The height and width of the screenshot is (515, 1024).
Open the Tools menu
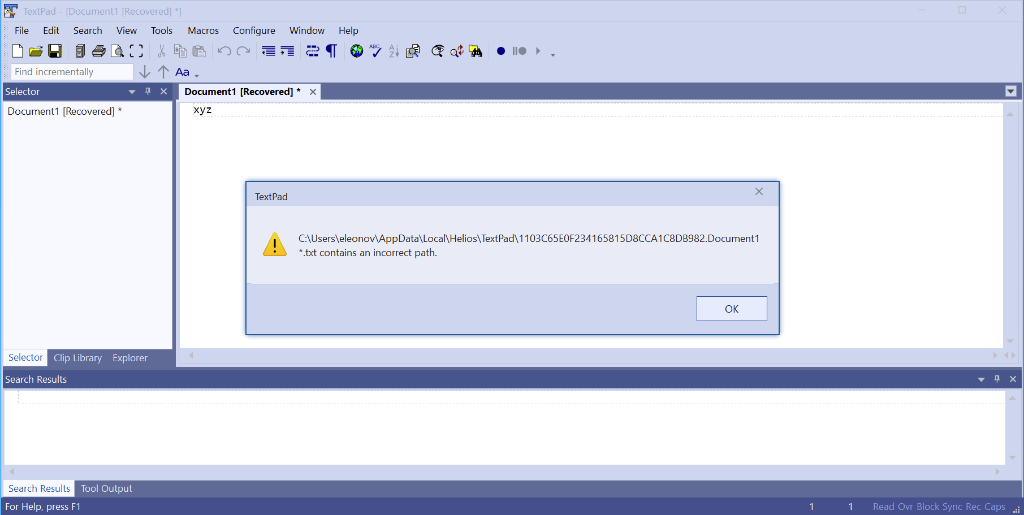coord(161,31)
